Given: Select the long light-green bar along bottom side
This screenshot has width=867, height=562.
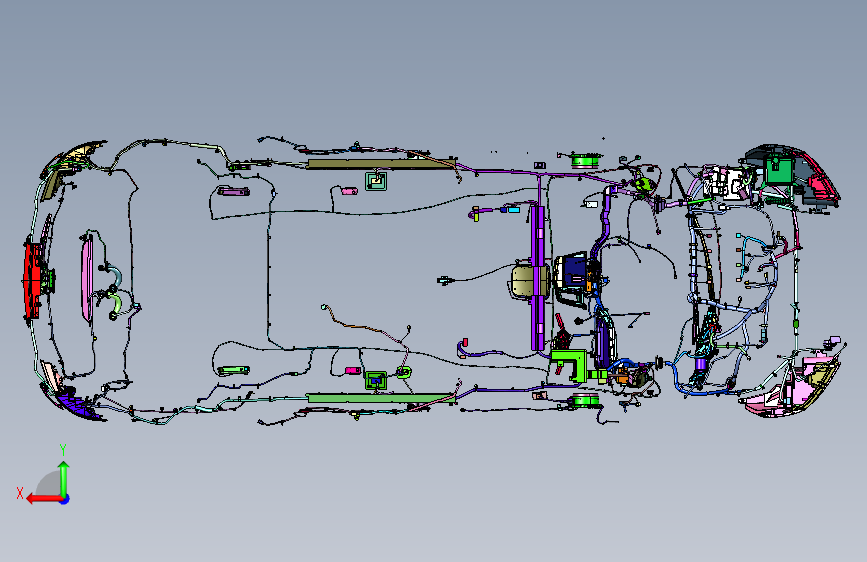Looking at the screenshot, I should (380, 398).
